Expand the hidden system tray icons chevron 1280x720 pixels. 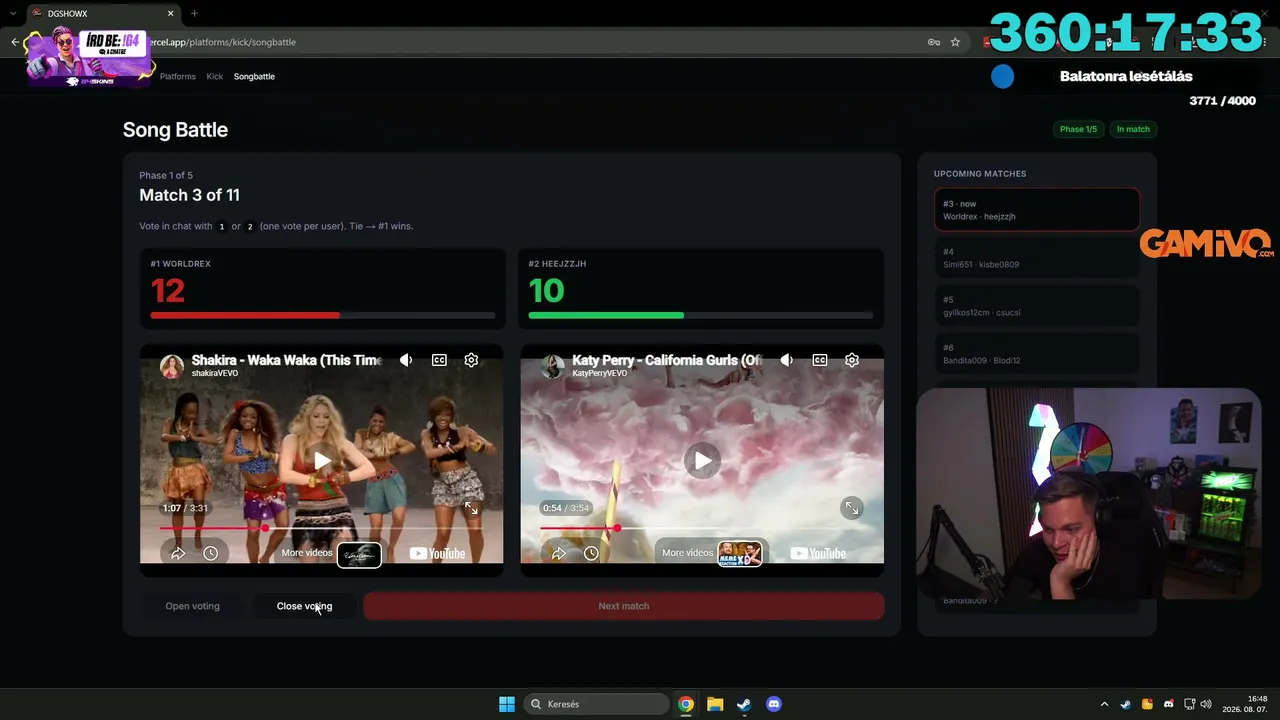pyautogui.click(x=1104, y=704)
